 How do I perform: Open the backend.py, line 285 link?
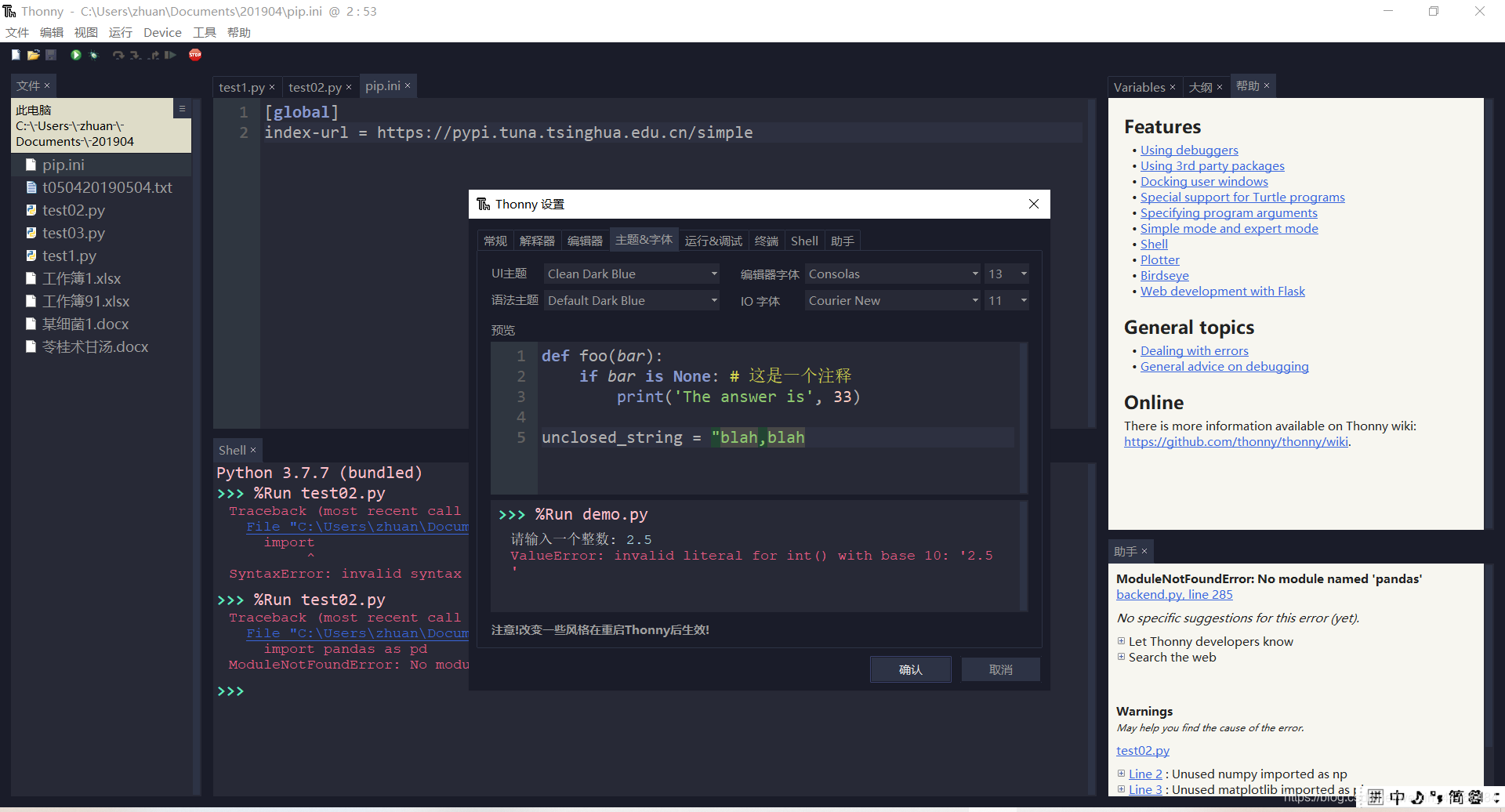[x=1174, y=594]
